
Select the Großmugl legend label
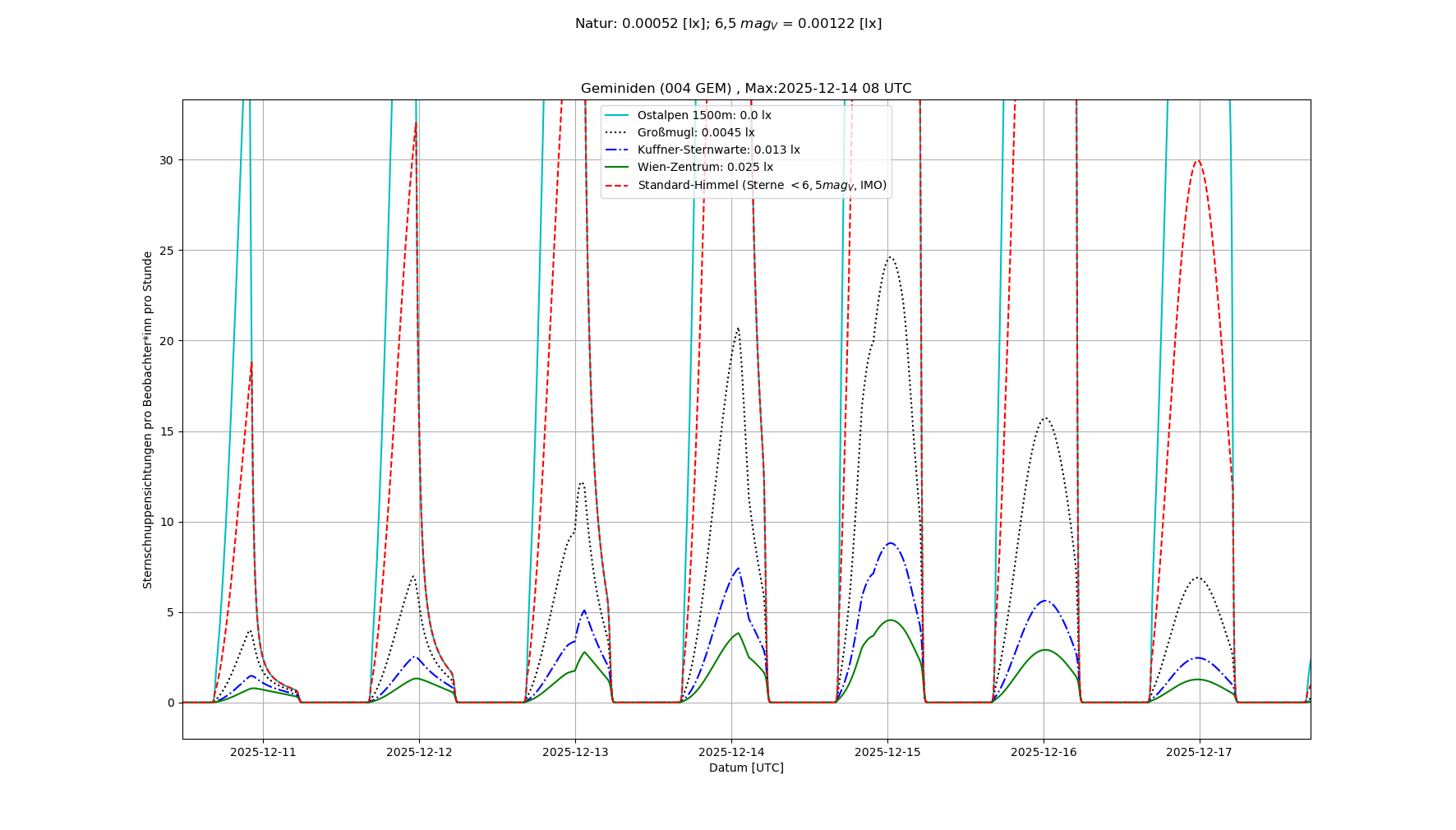click(695, 132)
